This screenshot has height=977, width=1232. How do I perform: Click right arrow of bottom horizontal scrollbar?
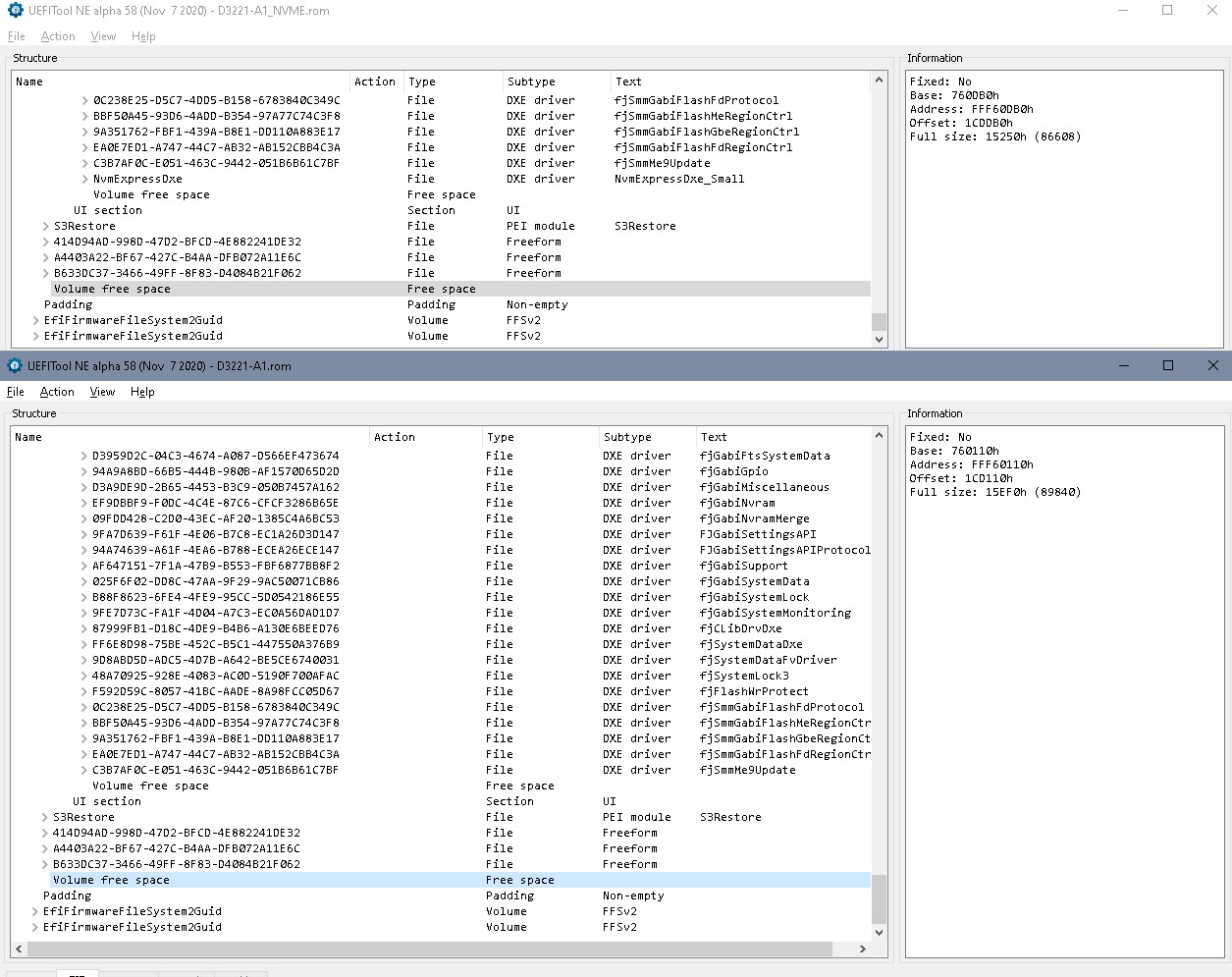coord(863,950)
